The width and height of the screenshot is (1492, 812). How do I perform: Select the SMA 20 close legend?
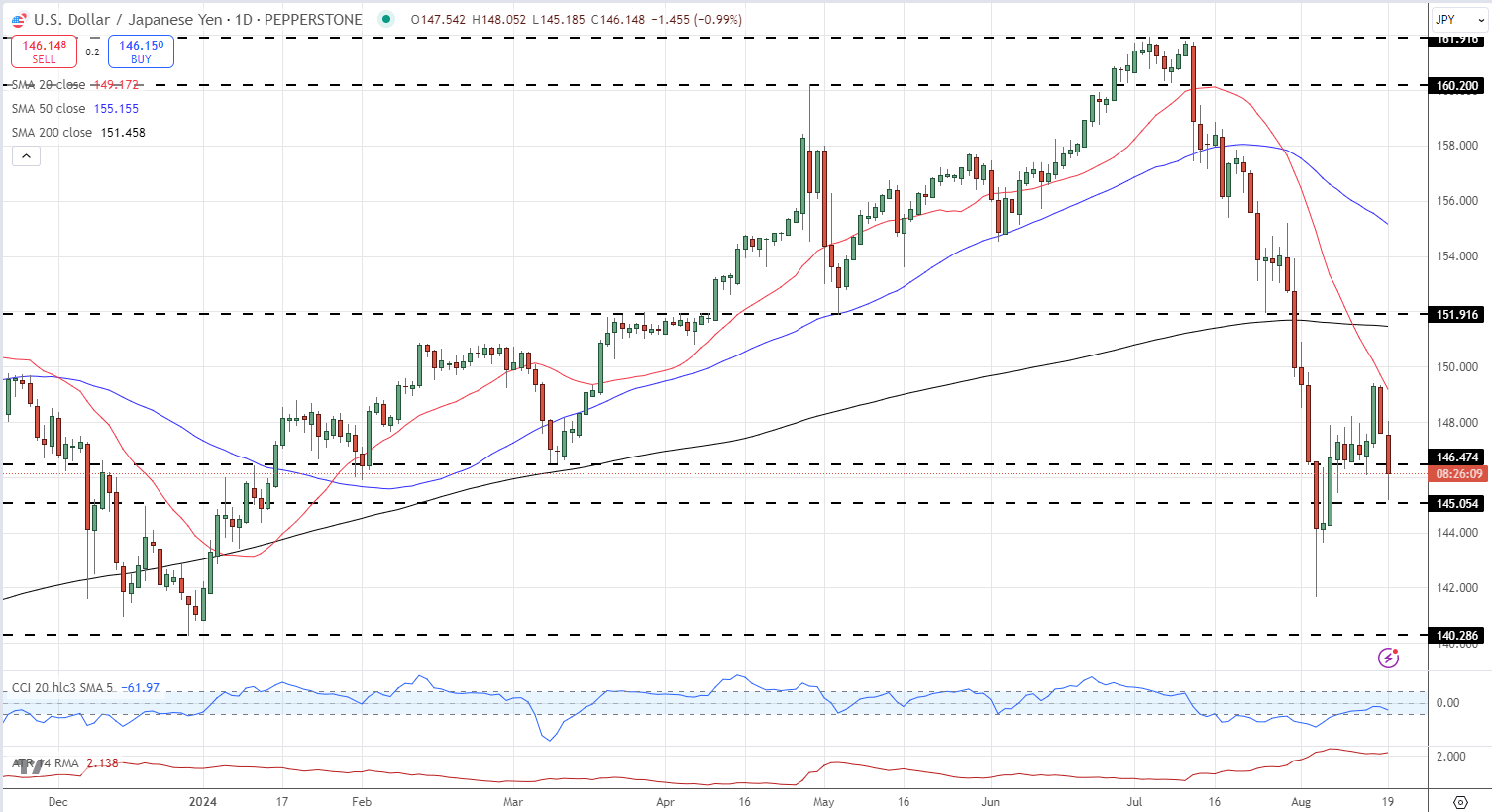(75, 85)
